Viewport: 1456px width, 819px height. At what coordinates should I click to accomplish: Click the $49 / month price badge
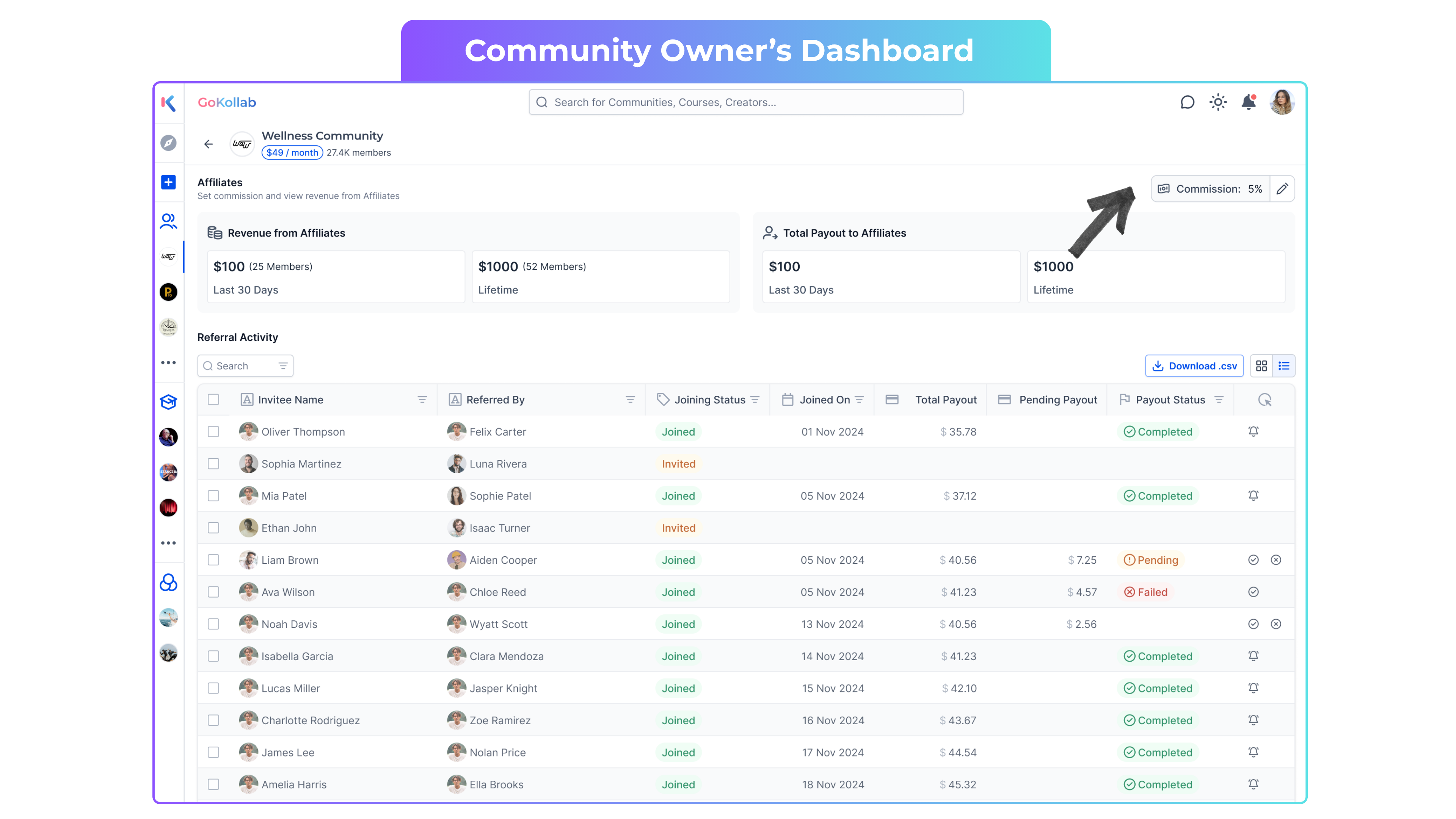[292, 152]
